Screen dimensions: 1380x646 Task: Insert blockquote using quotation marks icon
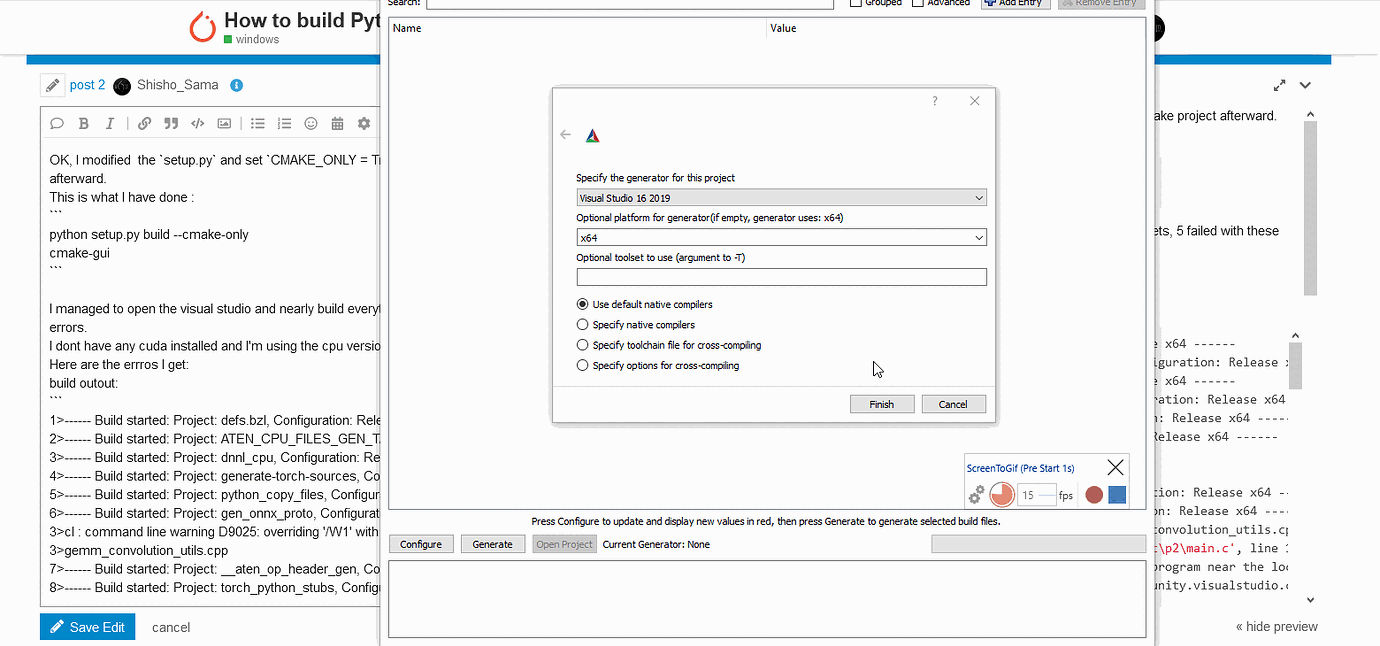pyautogui.click(x=171, y=124)
